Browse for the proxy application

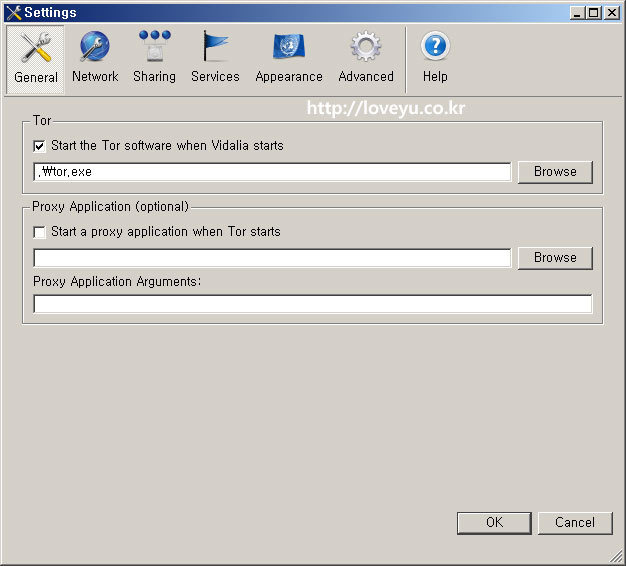coord(555,258)
